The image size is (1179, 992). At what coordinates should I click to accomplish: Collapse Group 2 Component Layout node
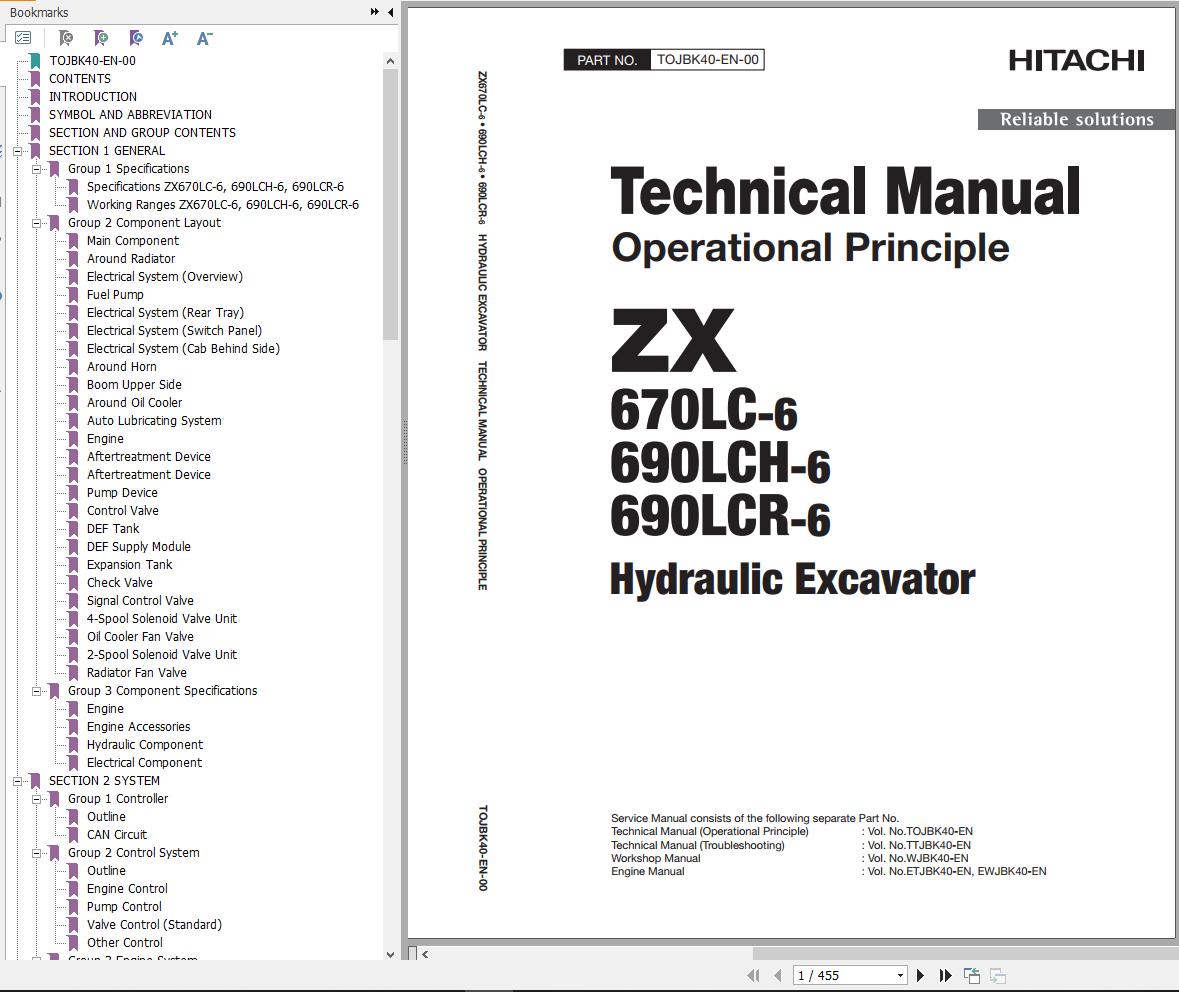pyautogui.click(x=35, y=223)
